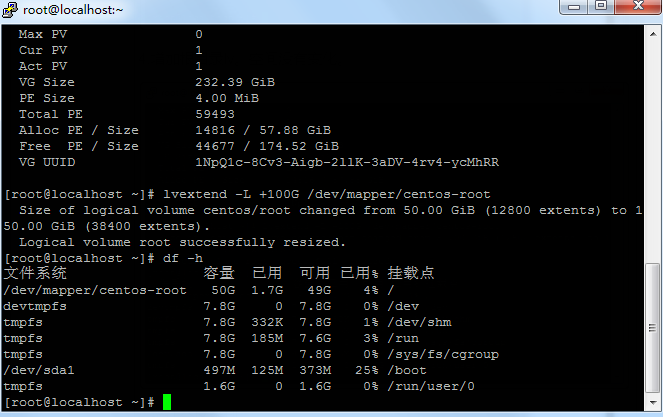Click 'Logical volume root successfully resized.' line
This screenshot has width=663, height=417.
[x=182, y=242]
